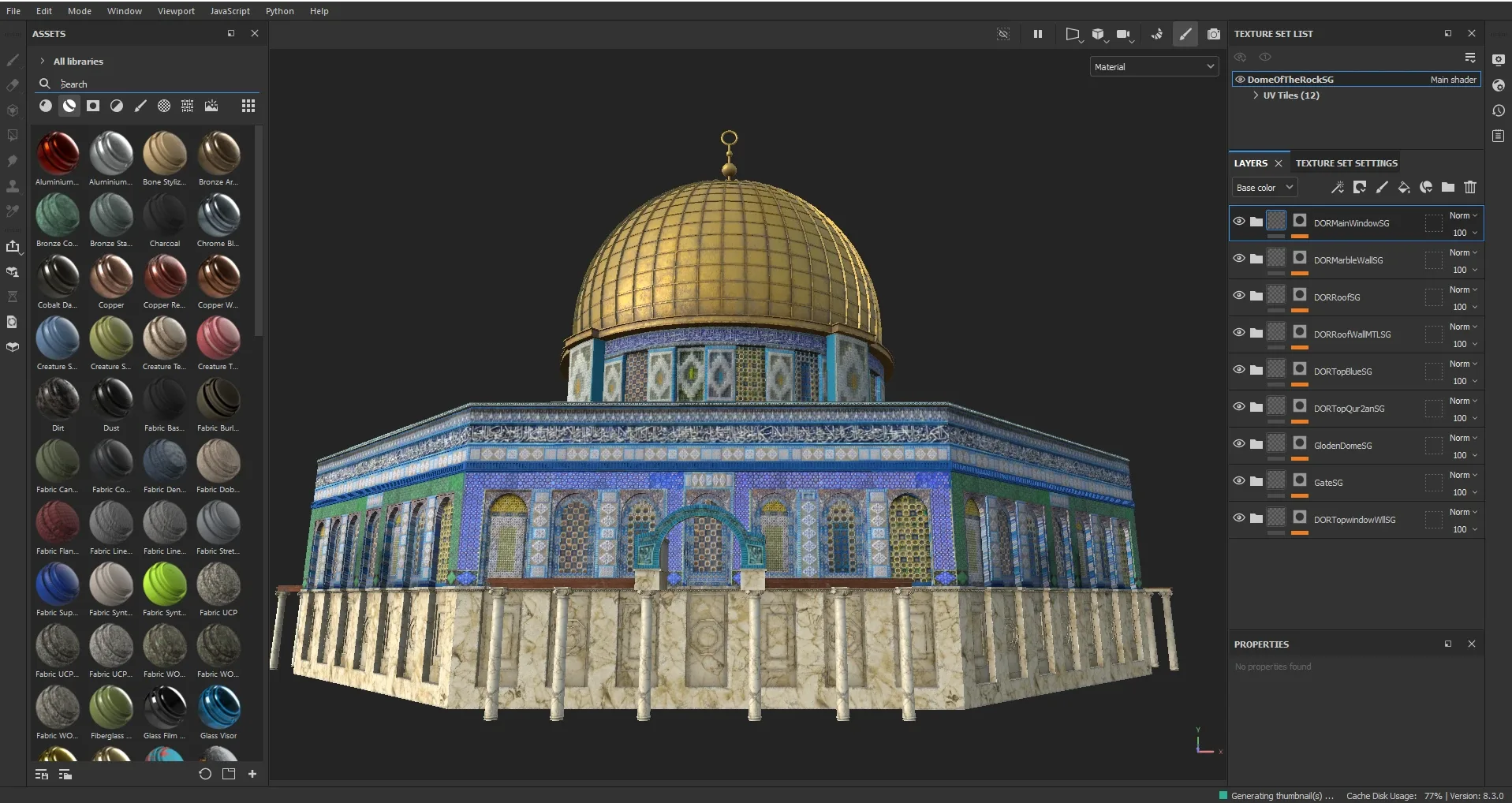Refresh the assets panel with reload button
1512x803 pixels.
(205, 774)
